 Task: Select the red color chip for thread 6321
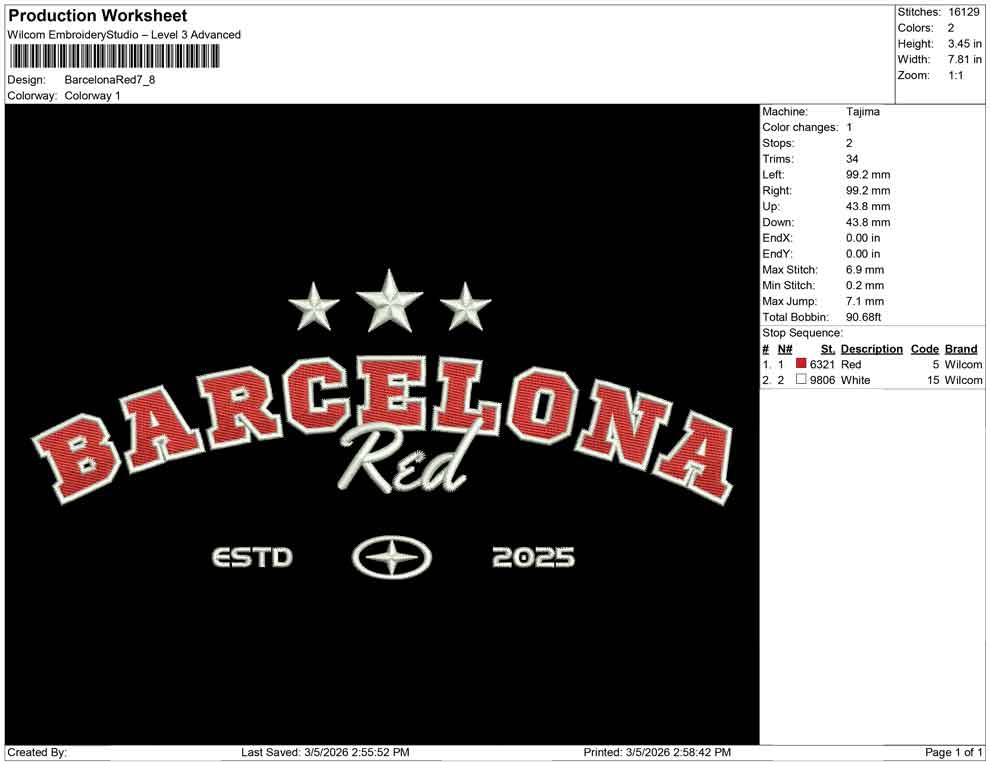pyautogui.click(x=799, y=364)
